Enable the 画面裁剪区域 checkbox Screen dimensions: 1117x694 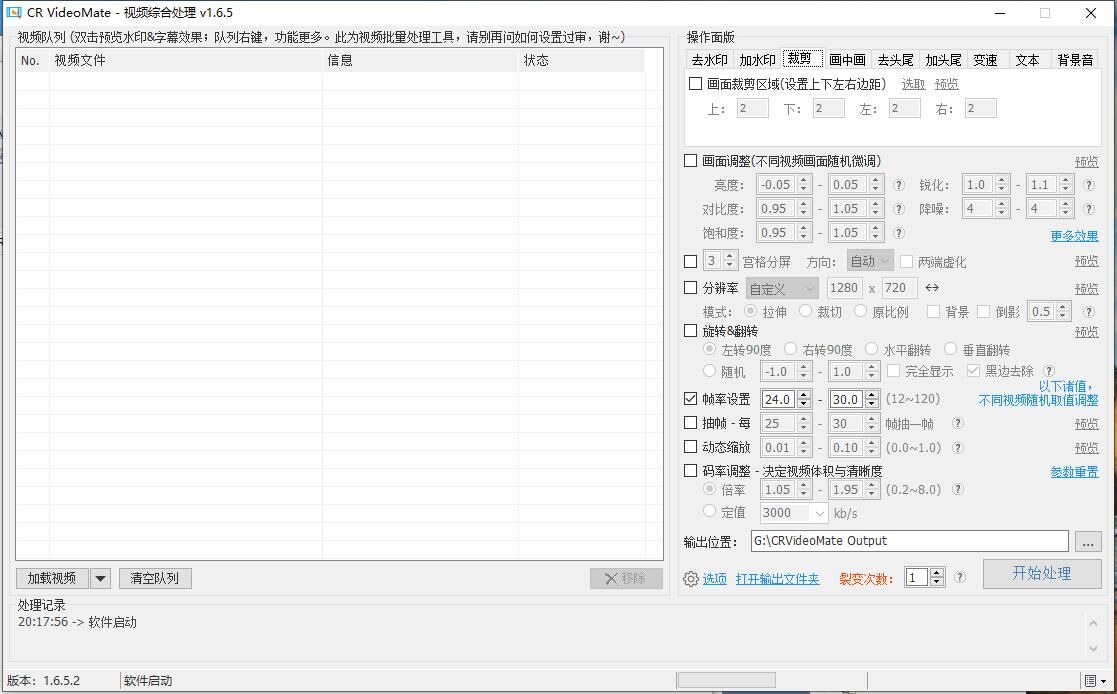click(696, 84)
